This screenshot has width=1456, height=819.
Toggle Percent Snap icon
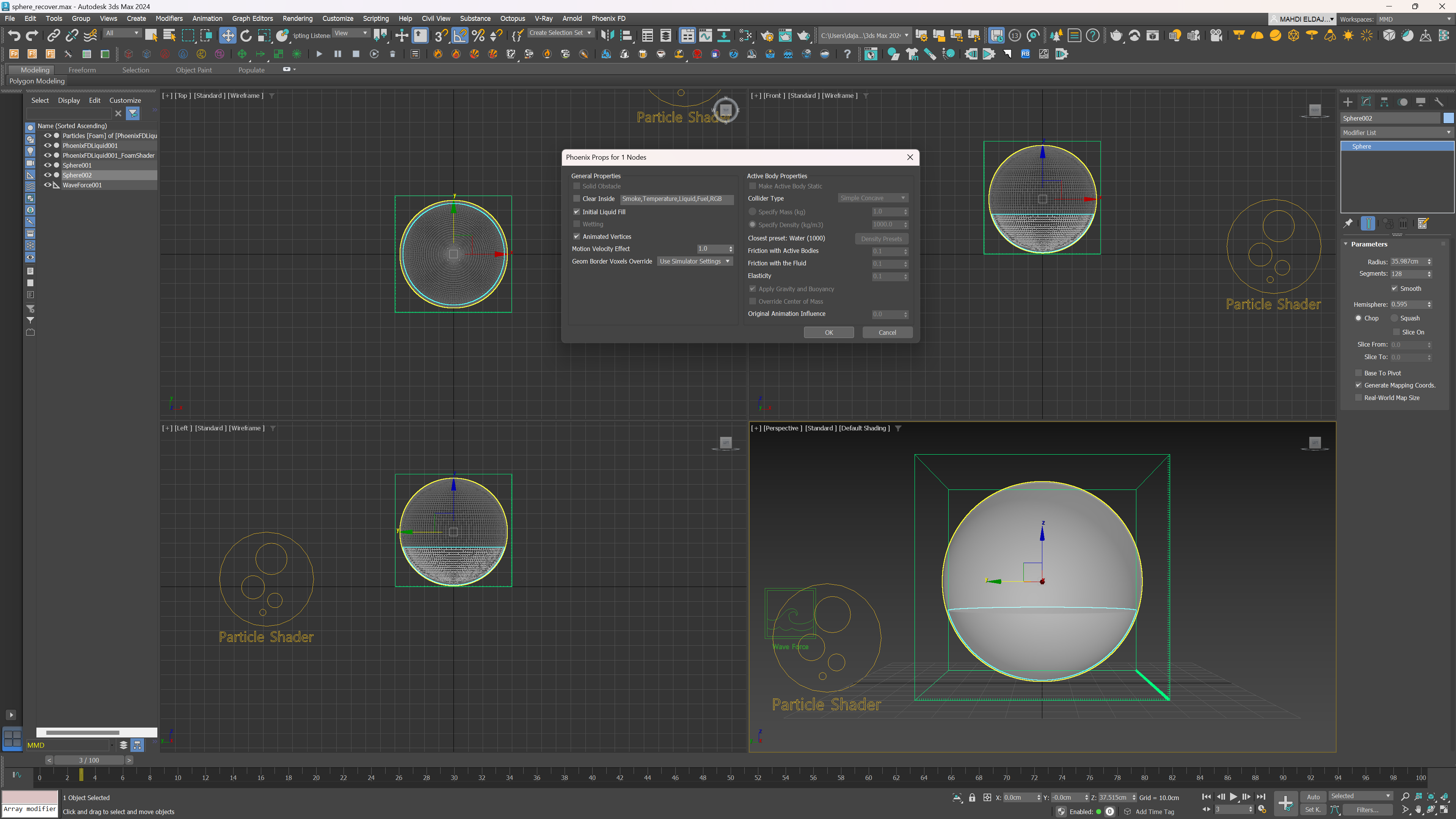478,36
